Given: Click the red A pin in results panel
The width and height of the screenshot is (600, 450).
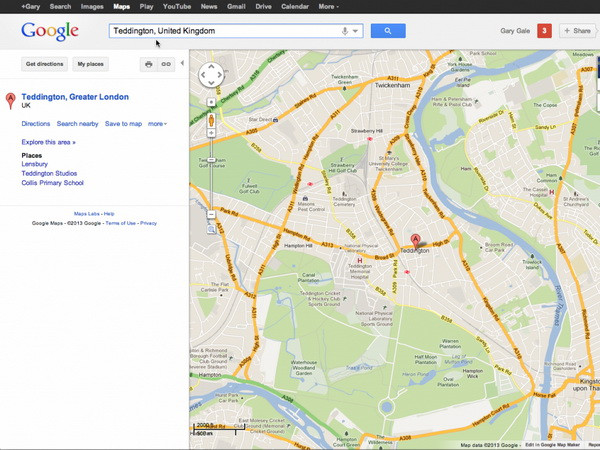Looking at the screenshot, I should 11,101.
